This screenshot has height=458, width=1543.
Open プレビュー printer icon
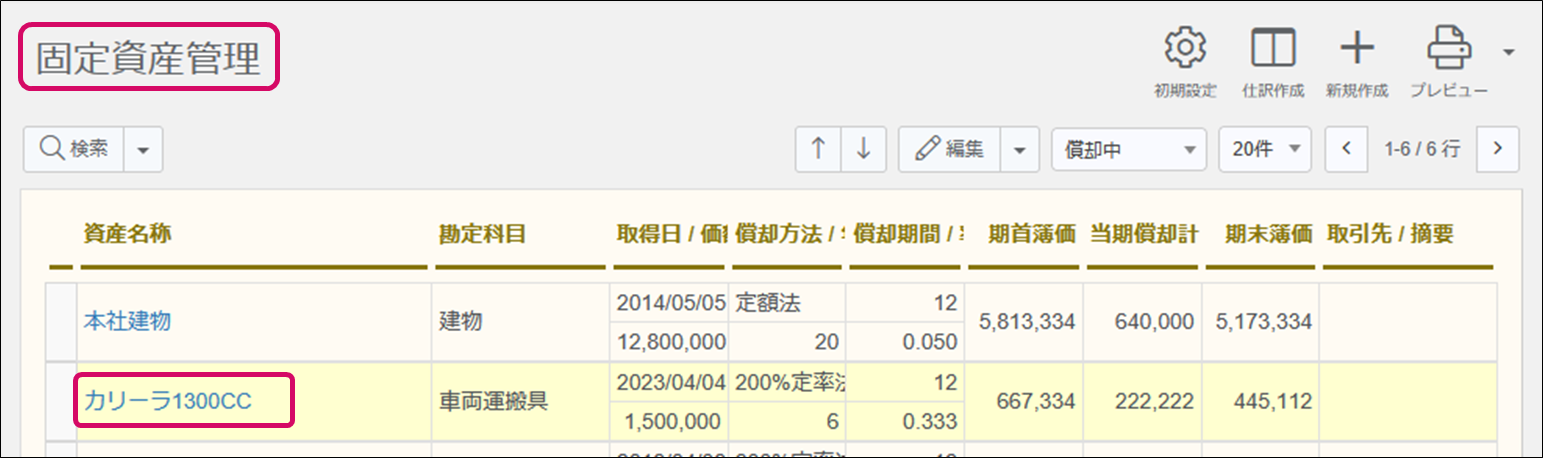(x=1446, y=48)
